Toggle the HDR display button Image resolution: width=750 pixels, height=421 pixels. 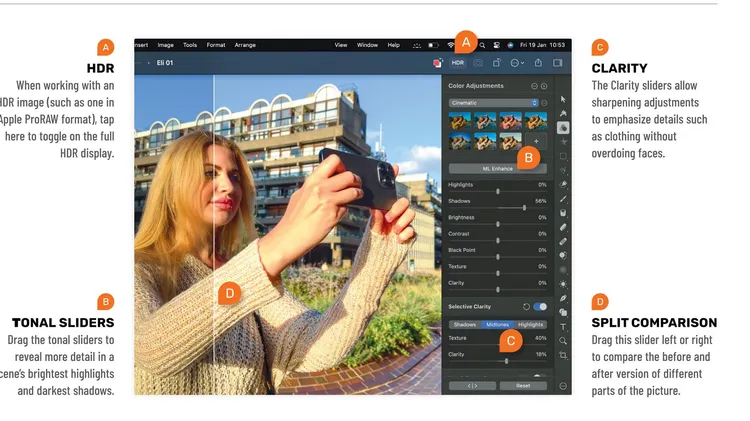pyautogui.click(x=458, y=63)
